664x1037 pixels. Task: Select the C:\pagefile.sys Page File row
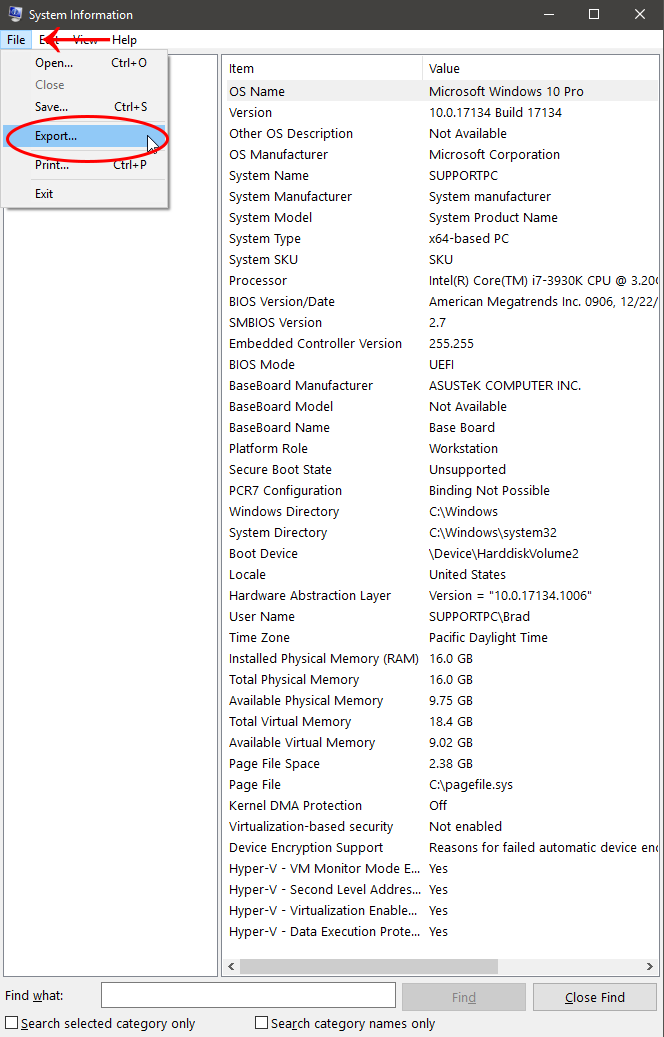click(x=442, y=785)
